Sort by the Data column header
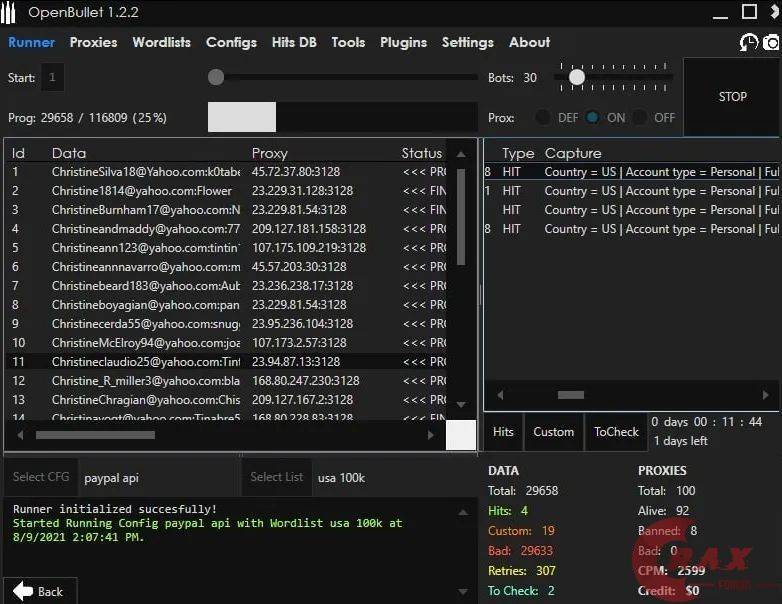The image size is (782, 604). point(69,153)
